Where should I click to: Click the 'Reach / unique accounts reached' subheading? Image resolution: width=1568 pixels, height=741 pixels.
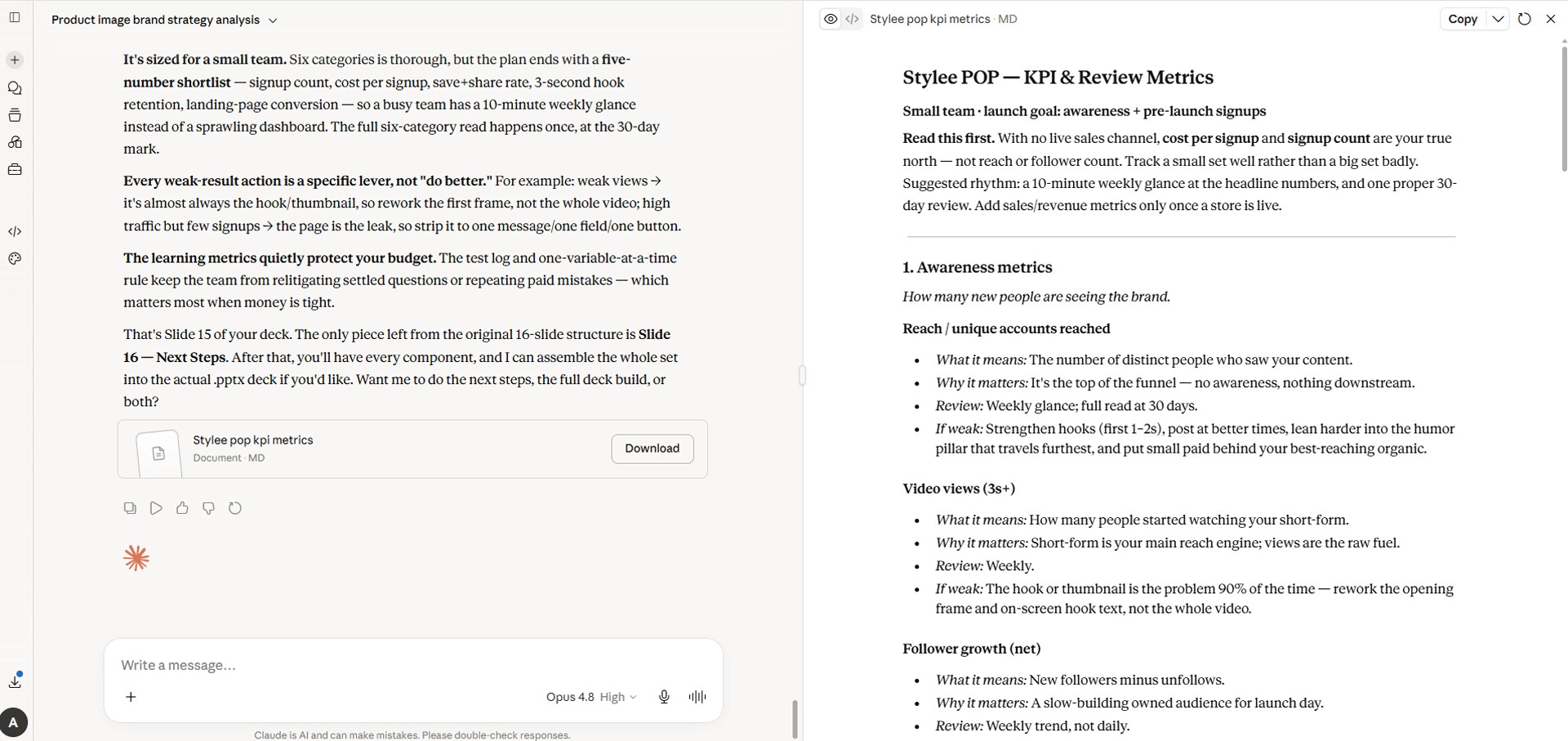tap(1006, 328)
